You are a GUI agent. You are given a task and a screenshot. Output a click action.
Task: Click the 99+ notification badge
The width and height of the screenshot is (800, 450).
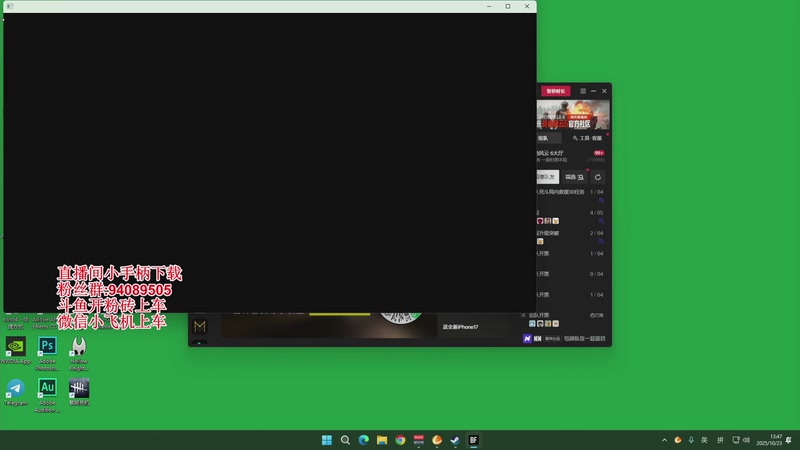coord(598,153)
